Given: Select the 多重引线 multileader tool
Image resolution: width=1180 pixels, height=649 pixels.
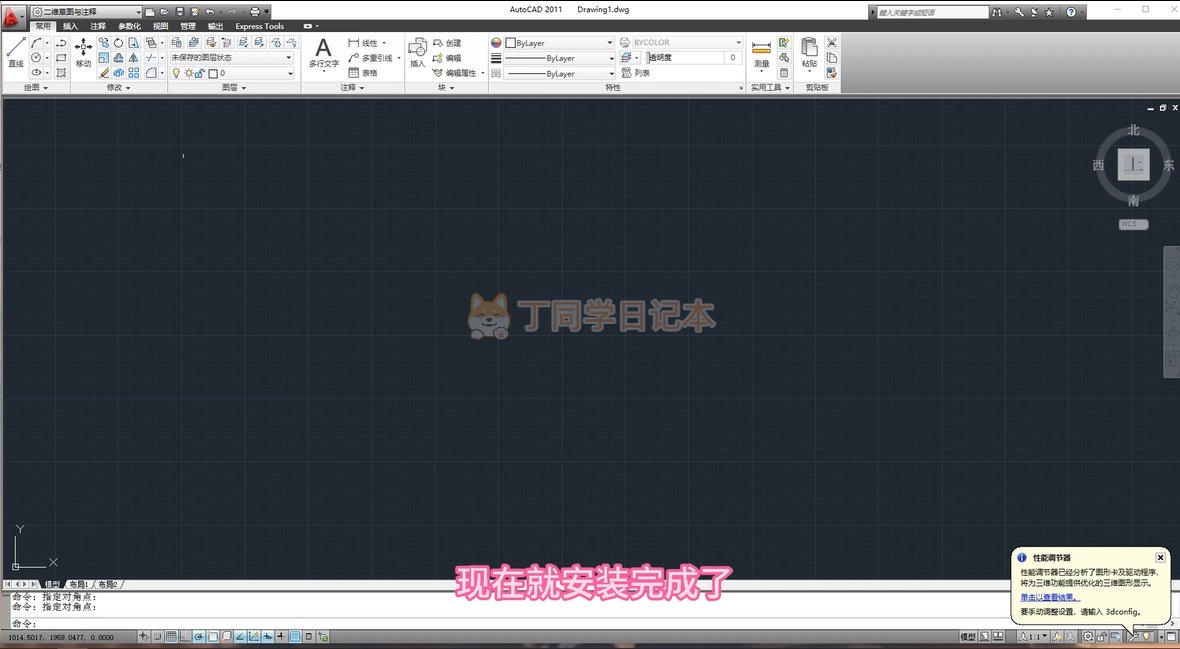Looking at the screenshot, I should pyautogui.click(x=373, y=58).
